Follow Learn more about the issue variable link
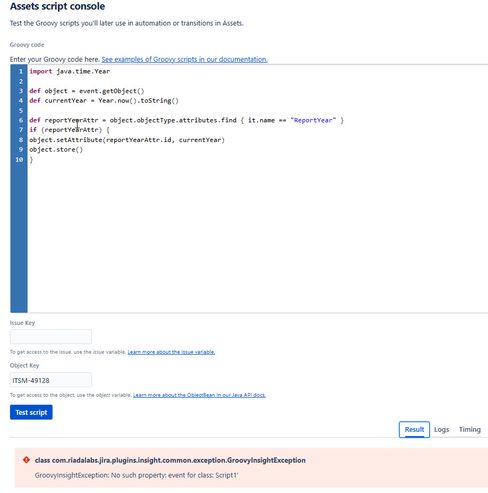This screenshot has height=493, width=488. [x=171, y=352]
